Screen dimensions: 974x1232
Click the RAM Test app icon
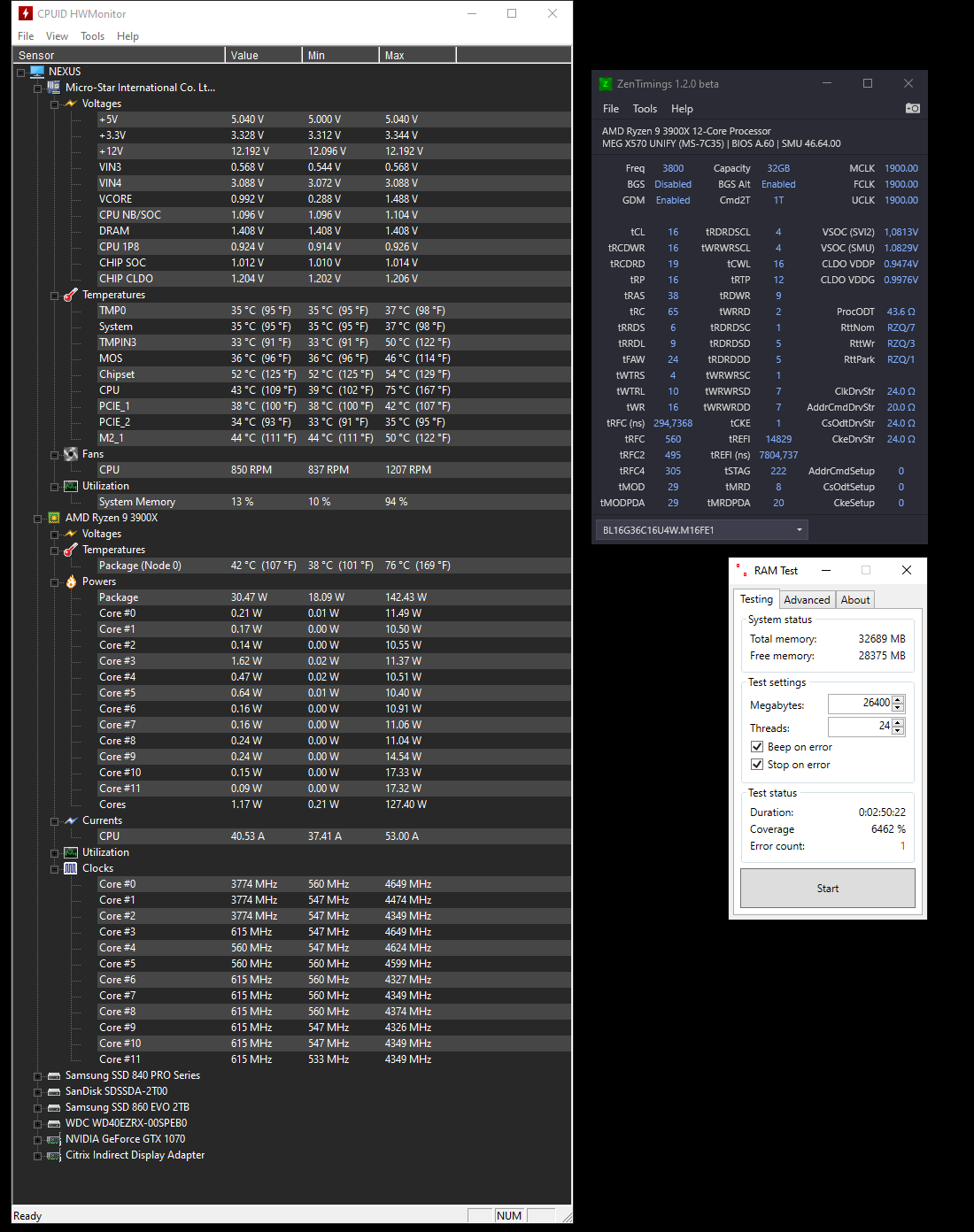(x=740, y=570)
